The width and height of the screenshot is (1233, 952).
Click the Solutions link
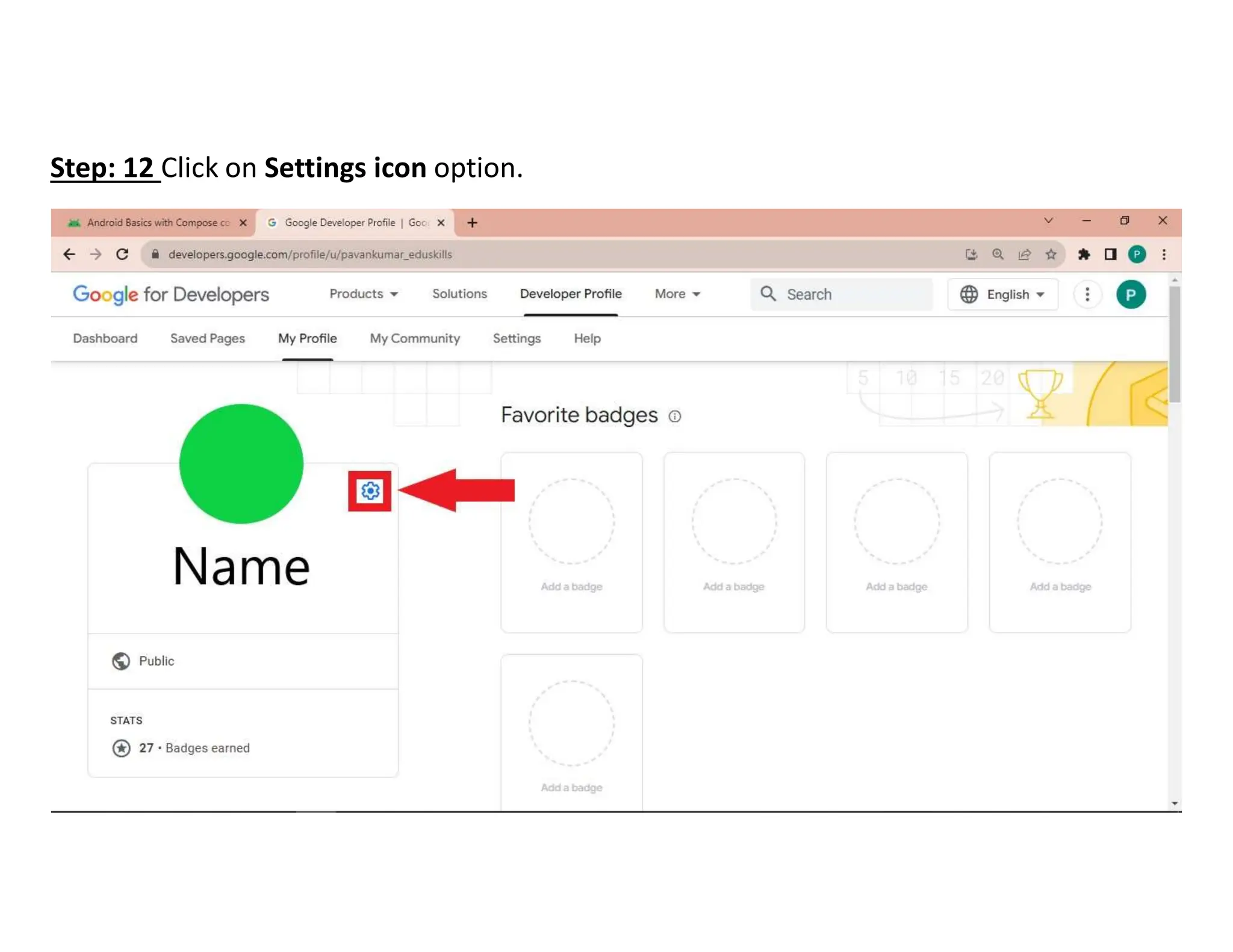click(459, 294)
